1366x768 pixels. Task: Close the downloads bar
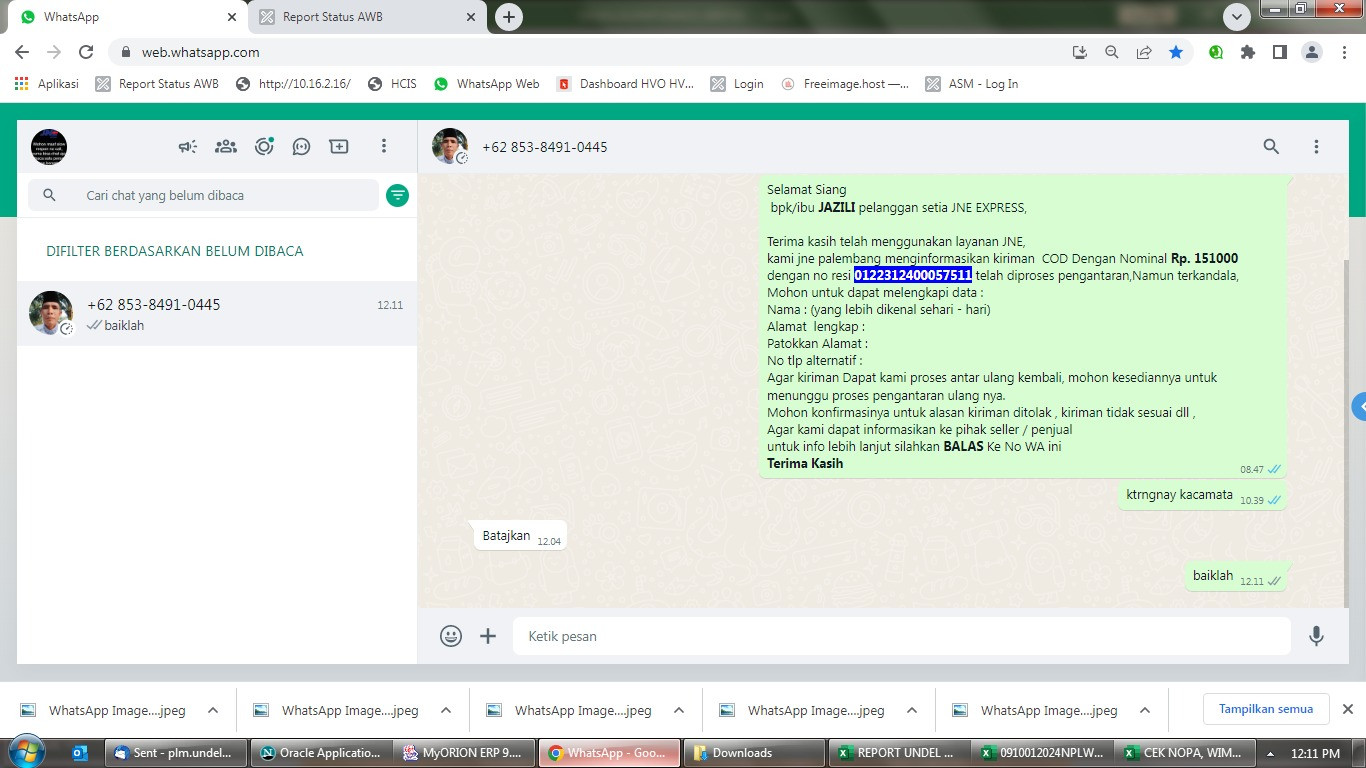tap(1347, 709)
